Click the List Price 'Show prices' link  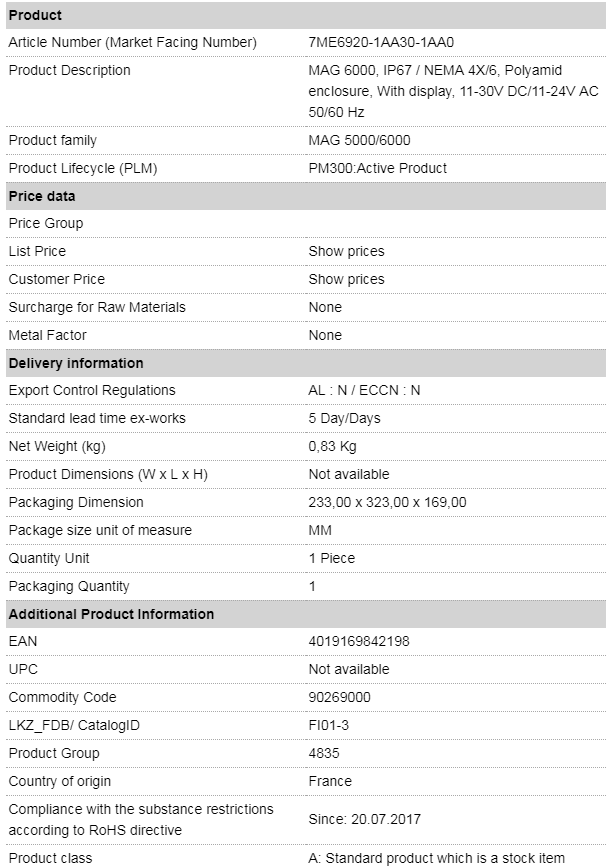tap(346, 251)
